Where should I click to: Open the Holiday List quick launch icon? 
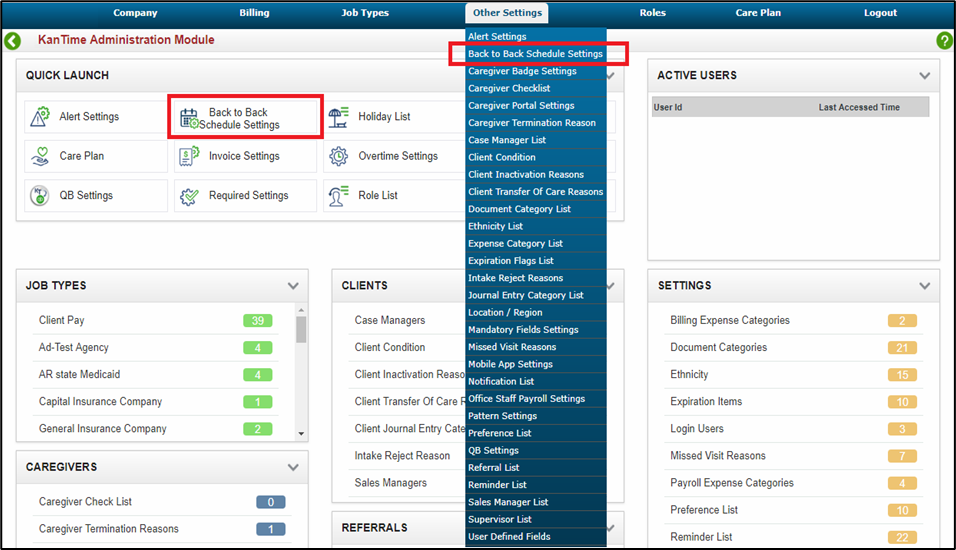point(339,117)
